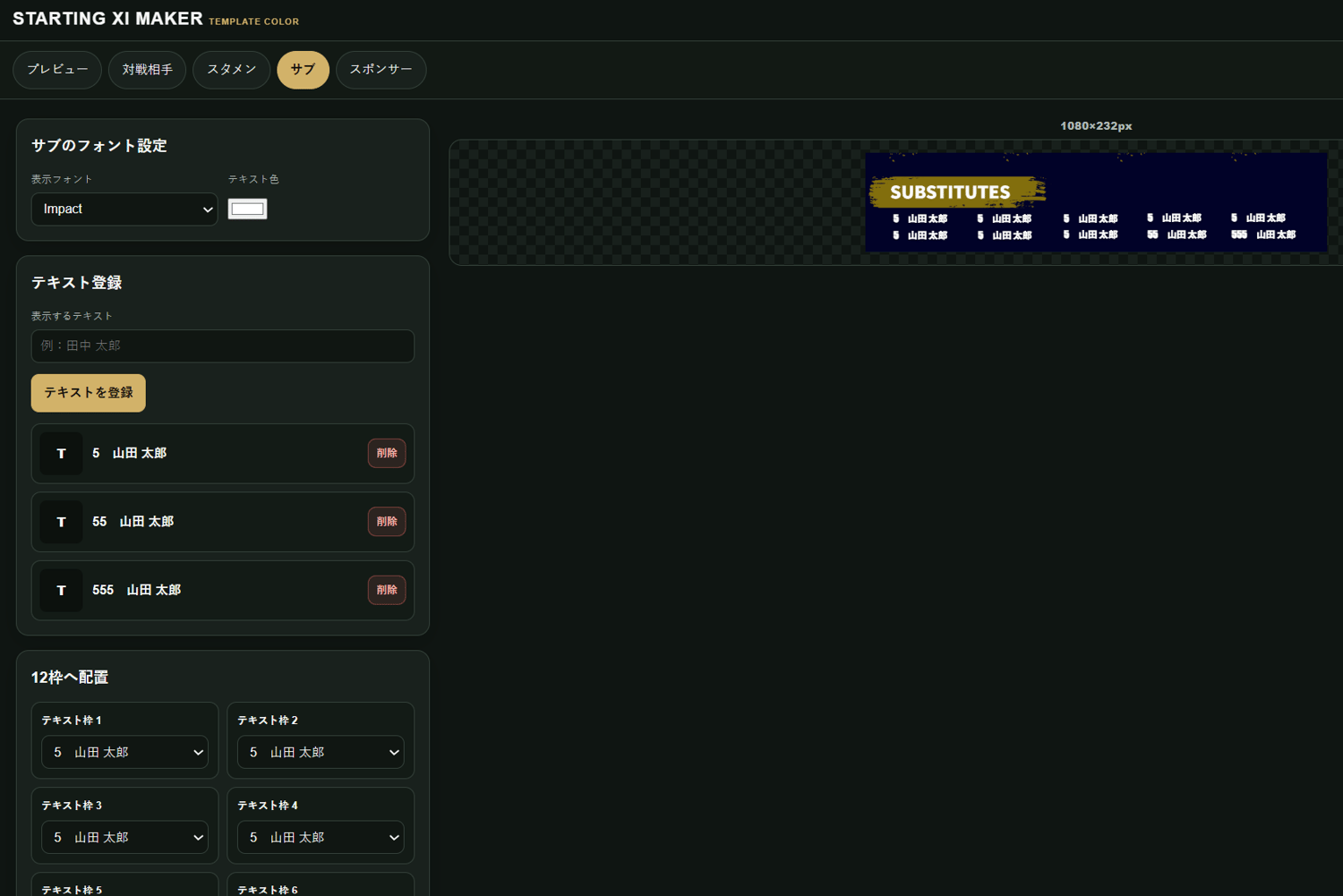
Task: Expand the テキスト枠2 dropdown
Action: [x=321, y=753]
